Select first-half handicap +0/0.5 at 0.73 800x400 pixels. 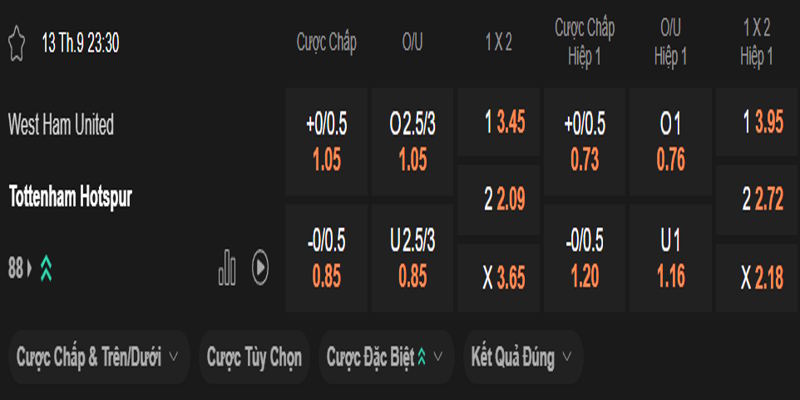pos(584,141)
